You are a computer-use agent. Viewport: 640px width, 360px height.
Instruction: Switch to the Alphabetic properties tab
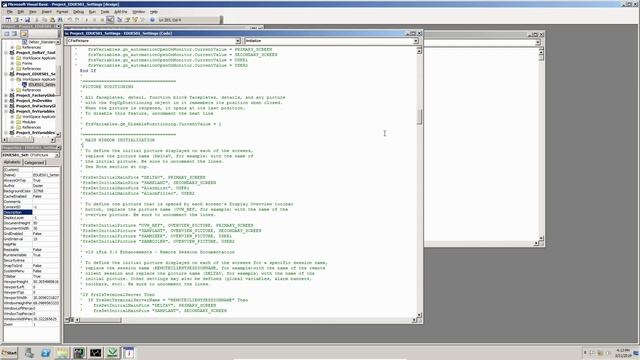tap(12, 162)
